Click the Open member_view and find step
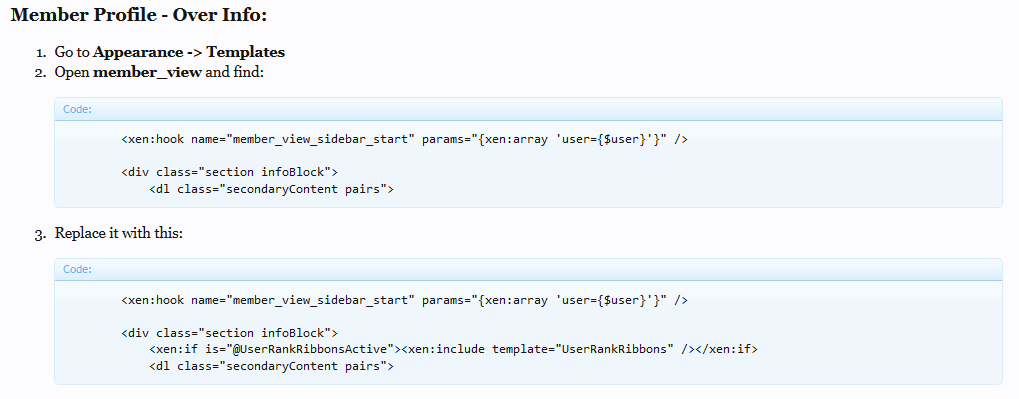Image resolution: width=1019 pixels, height=399 pixels. point(159,72)
